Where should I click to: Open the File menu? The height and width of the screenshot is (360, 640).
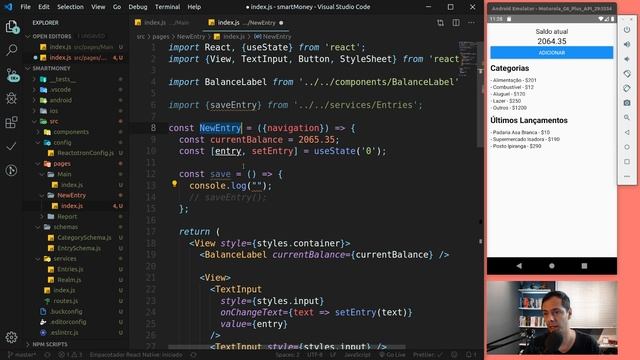pos(25,7)
